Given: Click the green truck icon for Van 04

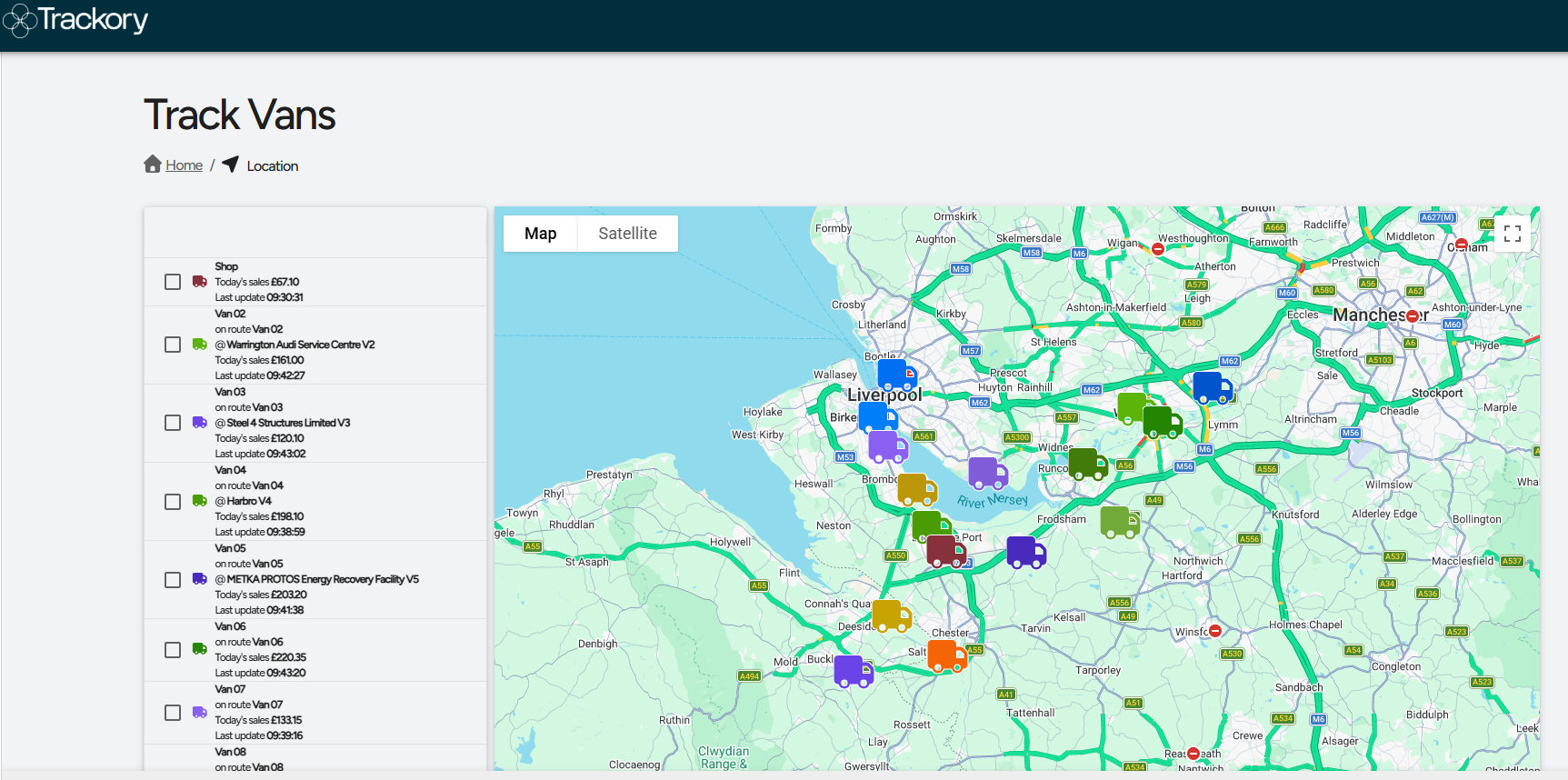Looking at the screenshot, I should pos(200,501).
